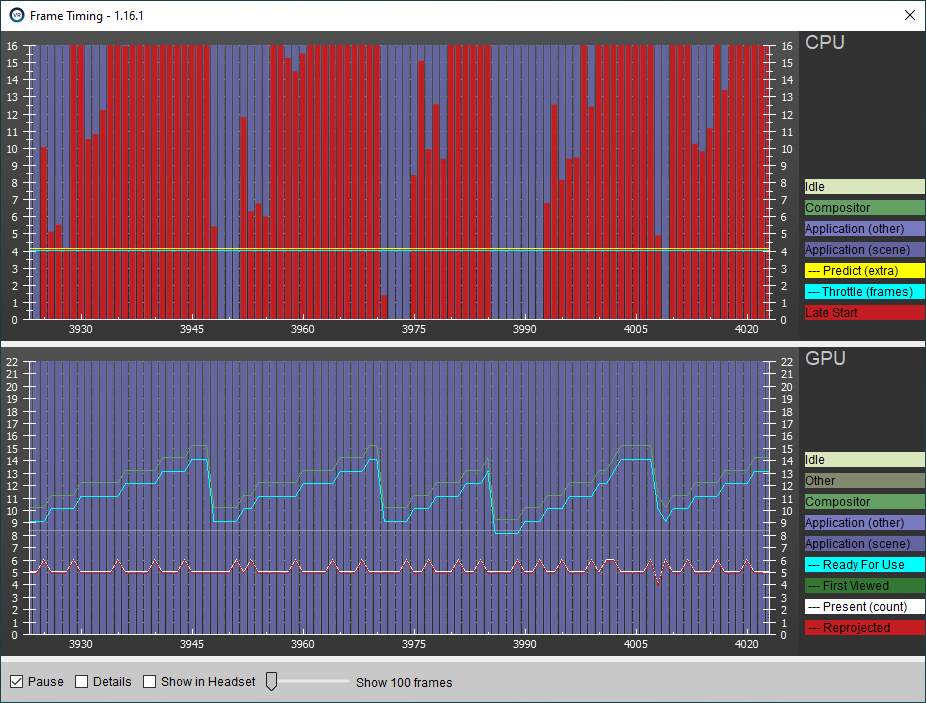This screenshot has height=703, width=926.
Task: Enable Show in Headset checkbox
Action: coord(150,682)
